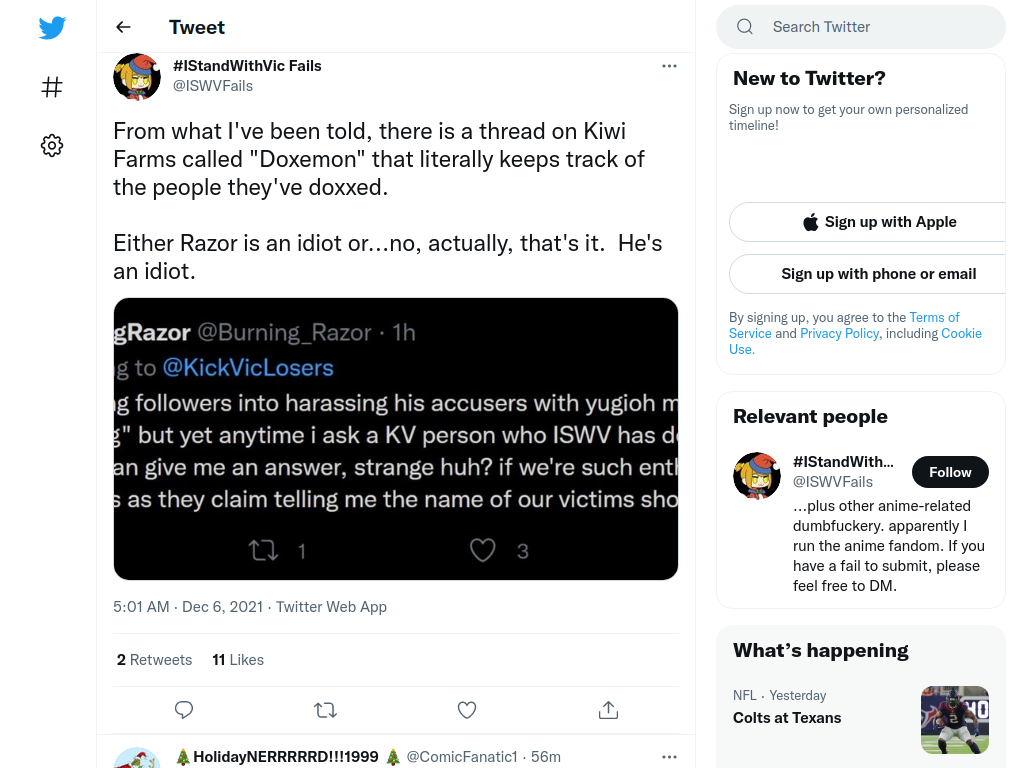View the 2 Retweets list

(x=154, y=660)
